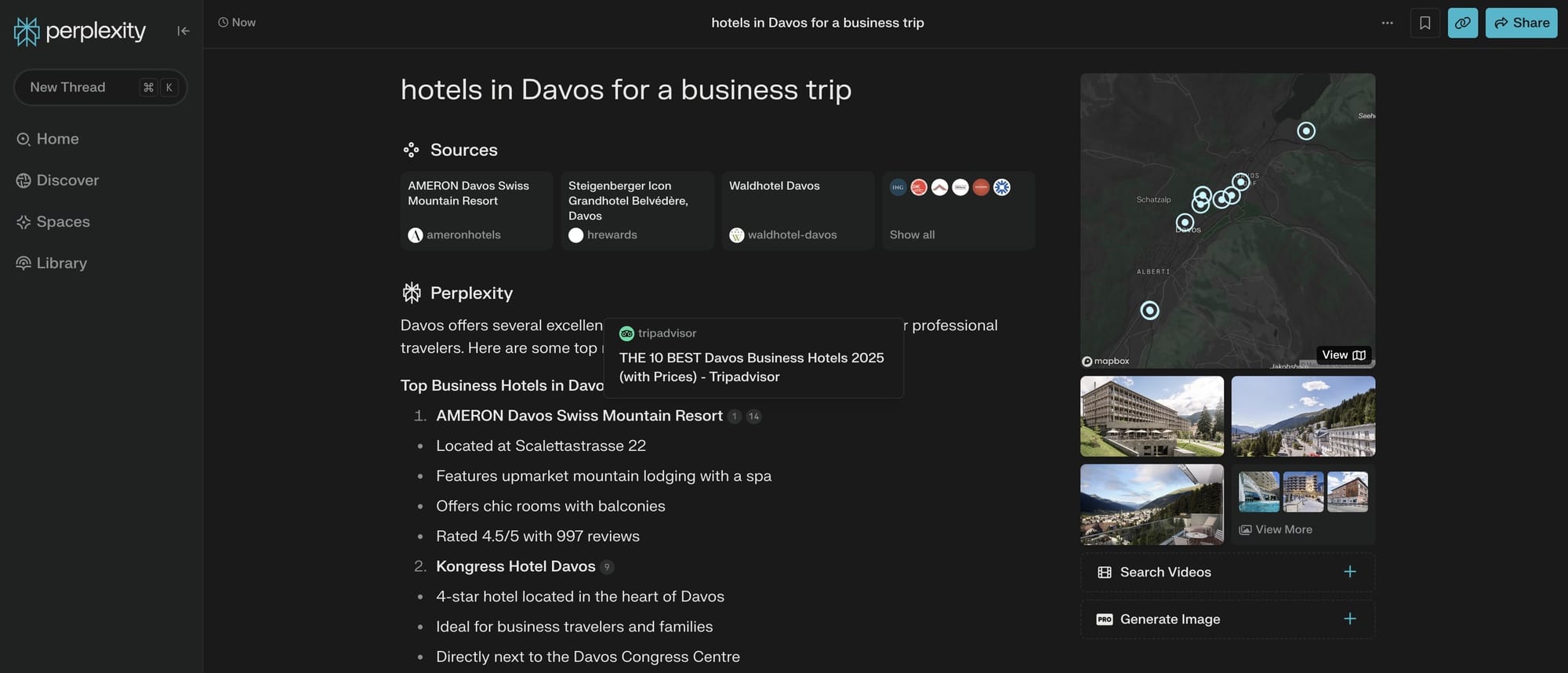
Task: Bookmark this thread
Action: 1425,23
